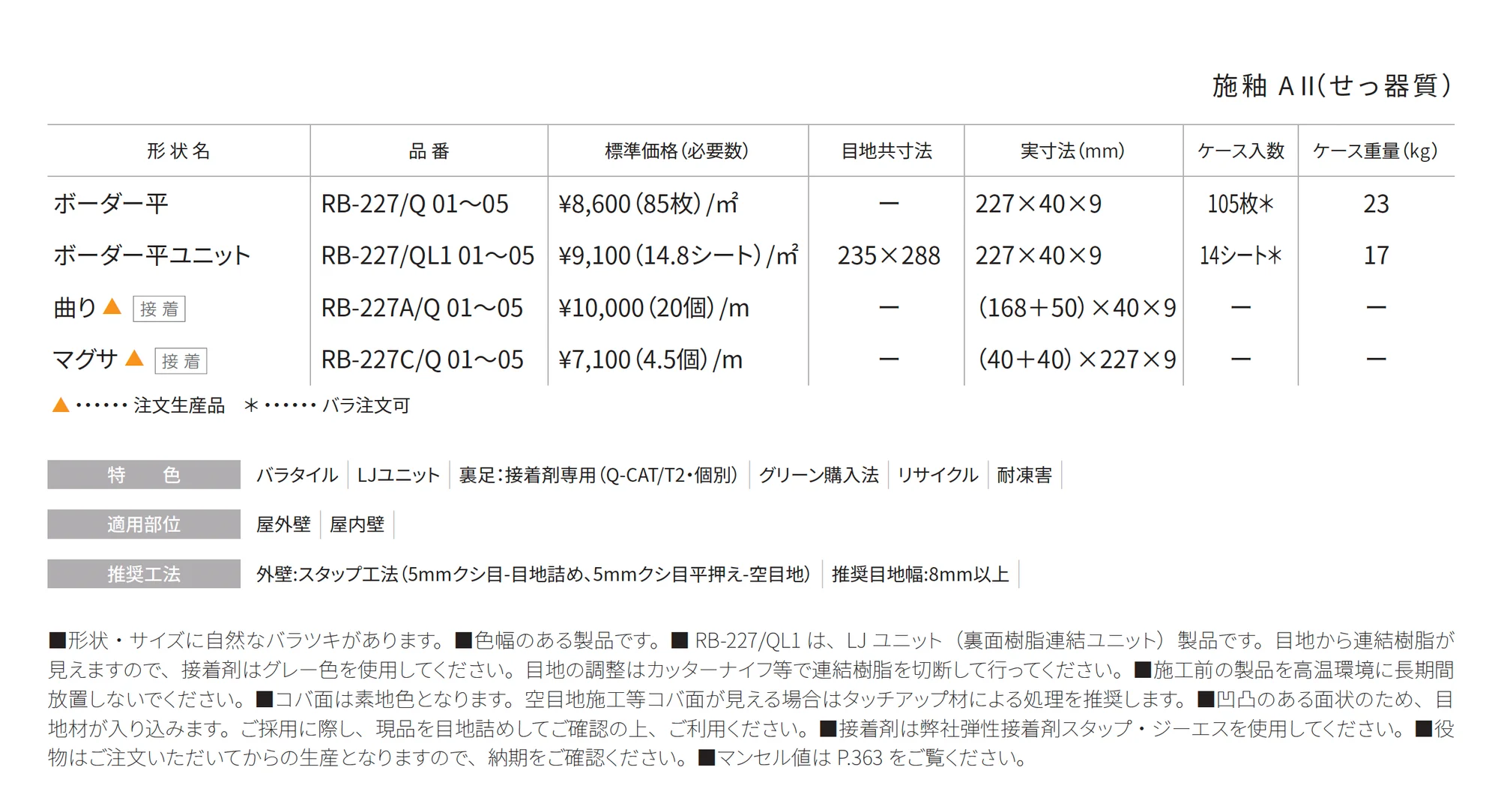This screenshot has width=1498, height=812.
Task: Click the 形状名 column header
Action: 178,151
